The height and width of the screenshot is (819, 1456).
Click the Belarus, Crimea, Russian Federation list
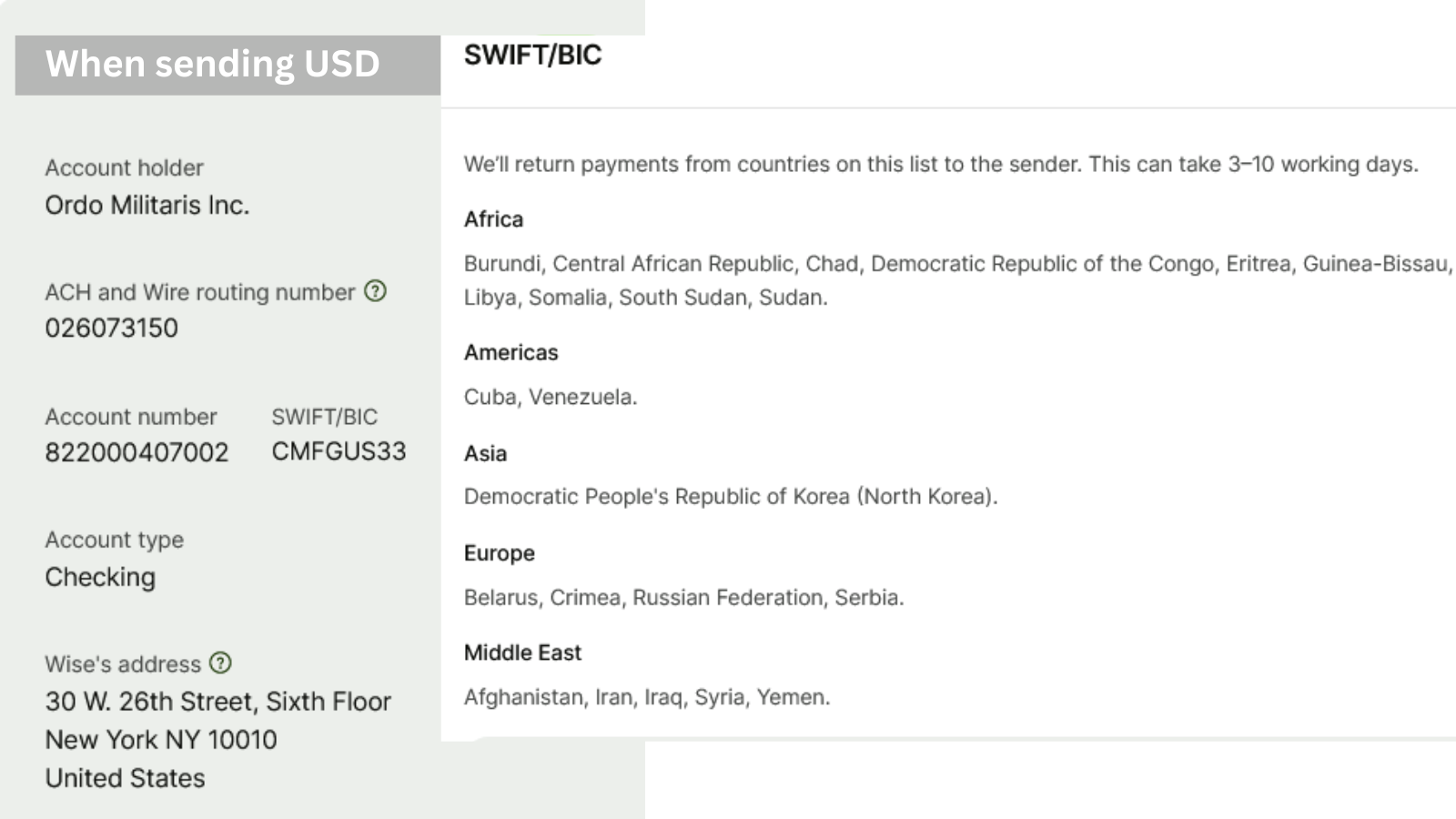(x=683, y=597)
